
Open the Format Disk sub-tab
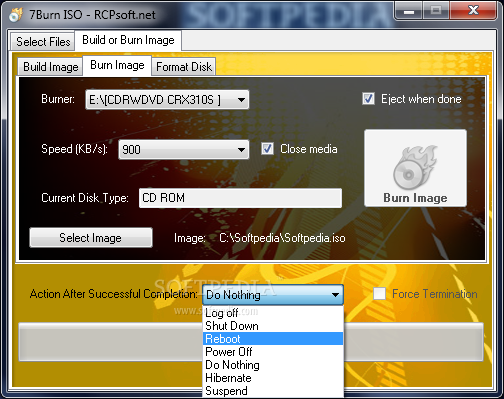coord(184,67)
